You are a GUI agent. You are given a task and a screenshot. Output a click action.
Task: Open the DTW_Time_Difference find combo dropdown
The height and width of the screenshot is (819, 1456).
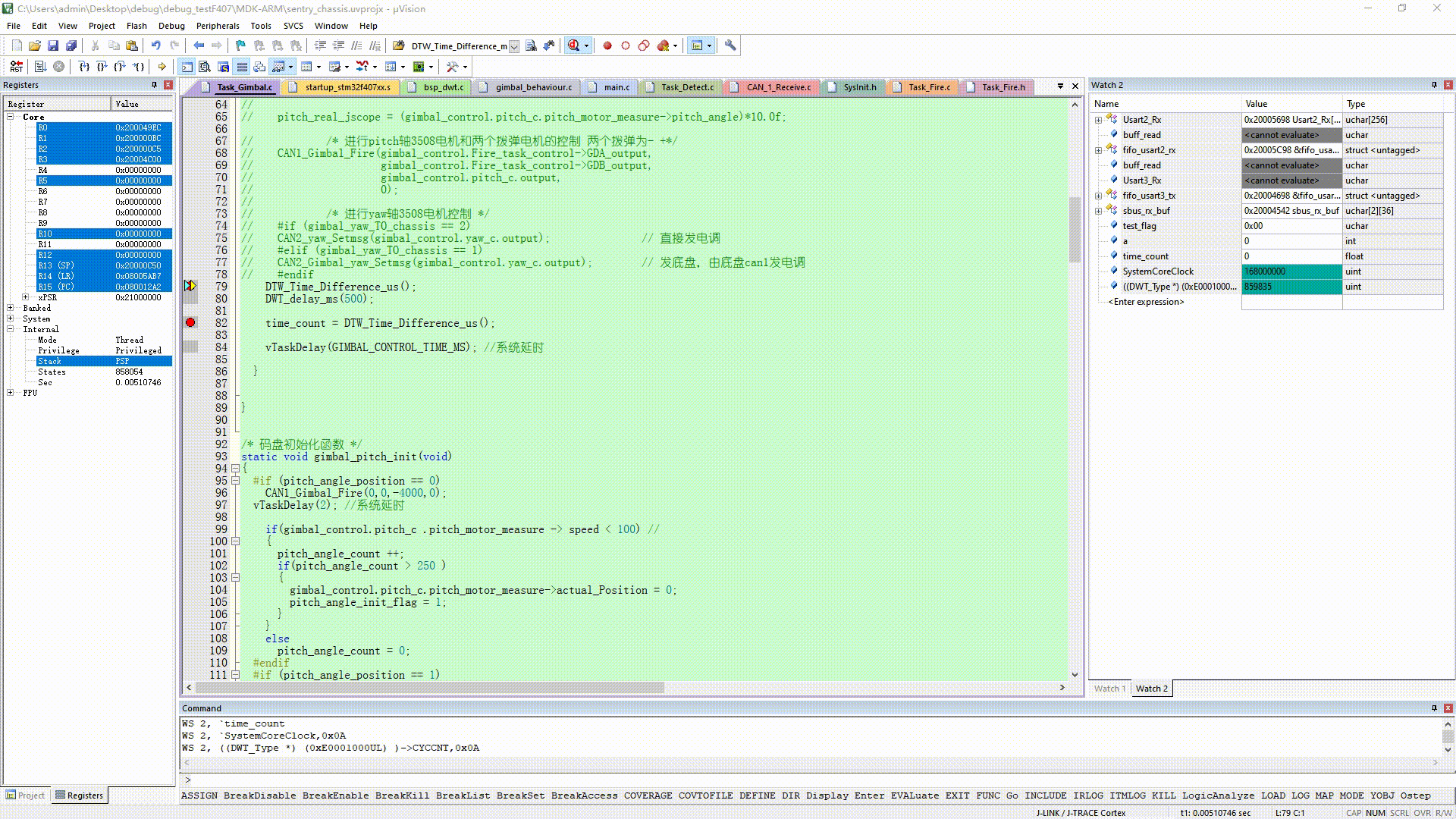pyautogui.click(x=514, y=46)
